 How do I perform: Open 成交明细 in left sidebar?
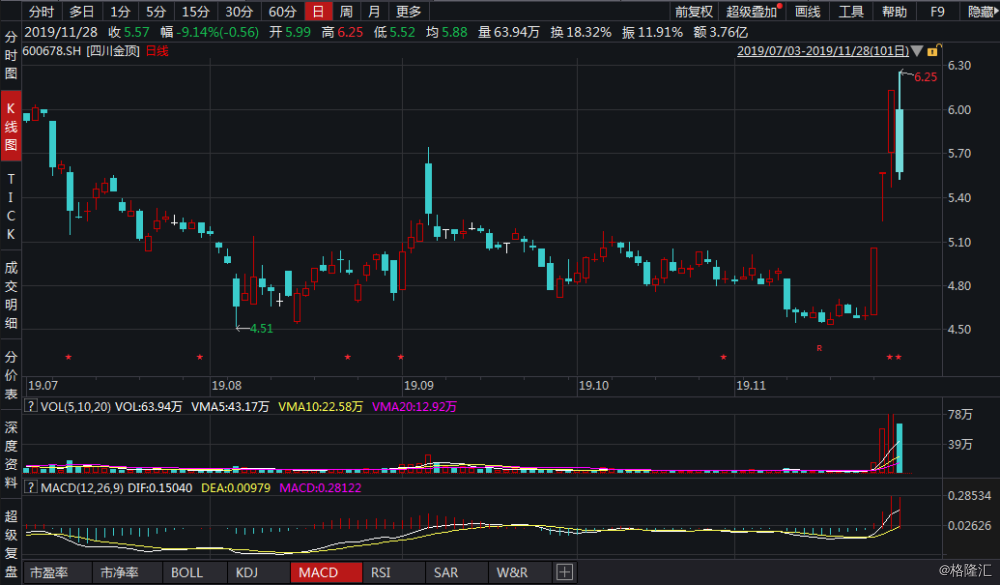pos(11,295)
